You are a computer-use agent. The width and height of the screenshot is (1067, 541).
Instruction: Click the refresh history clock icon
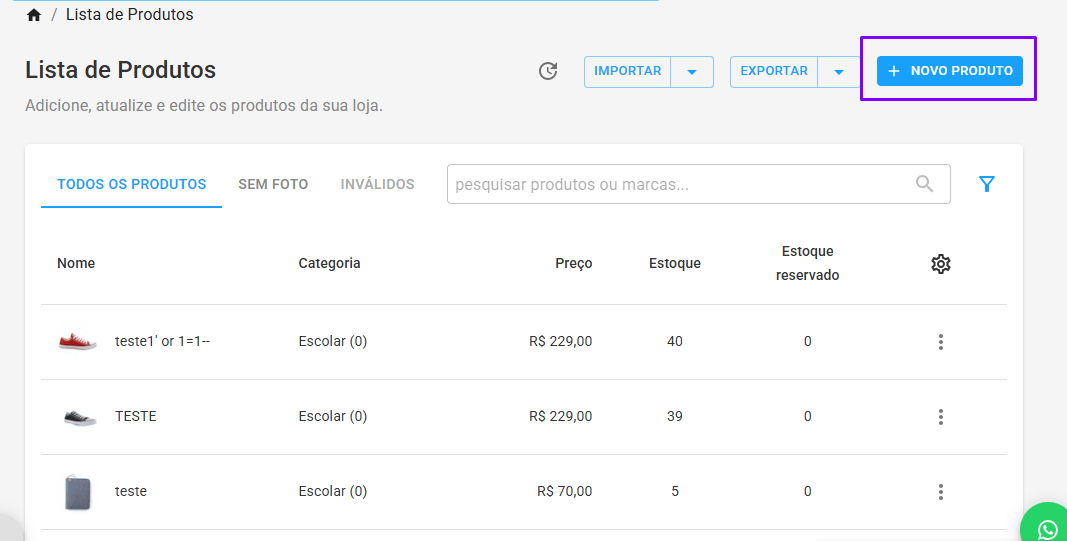[548, 71]
